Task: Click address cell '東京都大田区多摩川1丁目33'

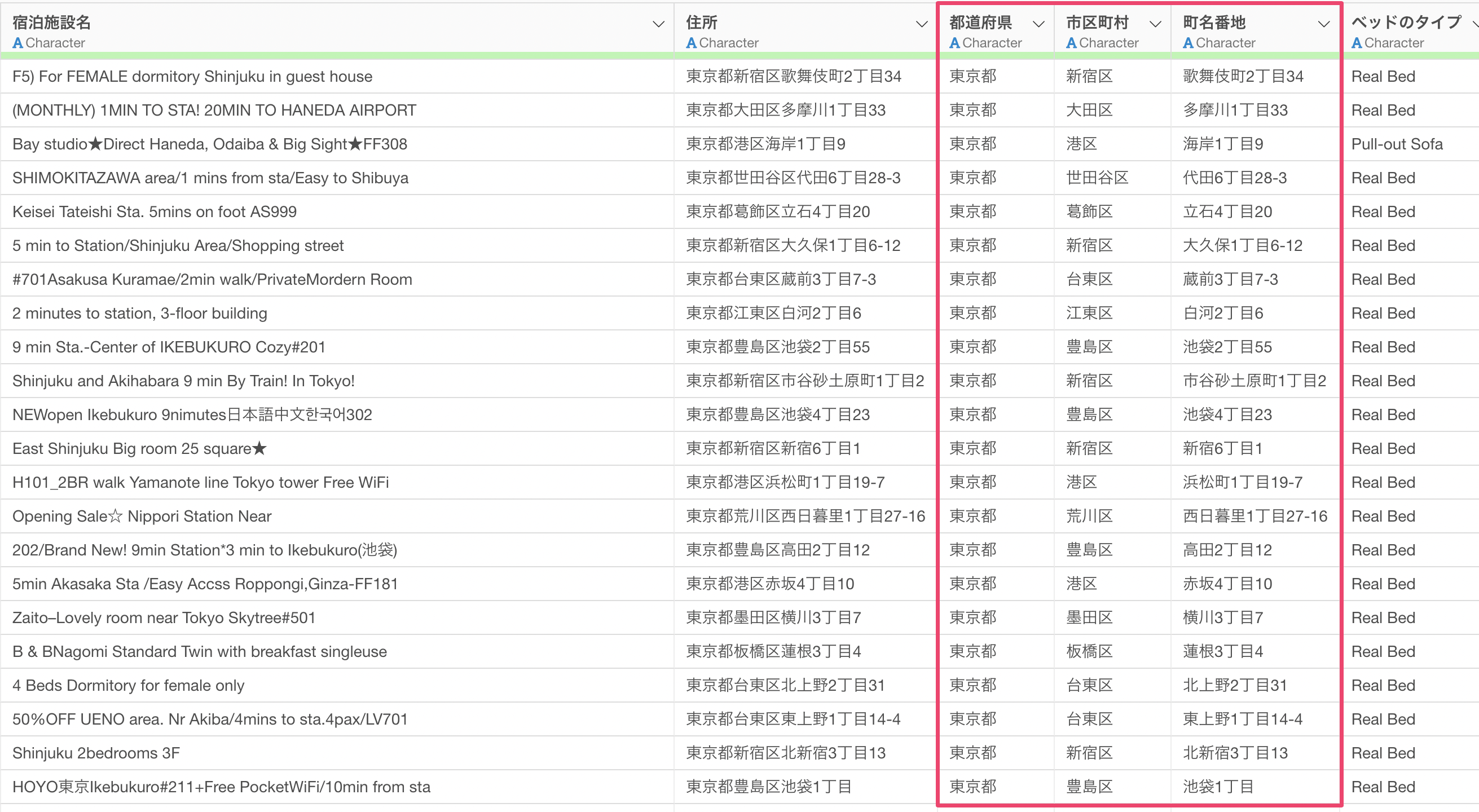Action: pos(805,110)
